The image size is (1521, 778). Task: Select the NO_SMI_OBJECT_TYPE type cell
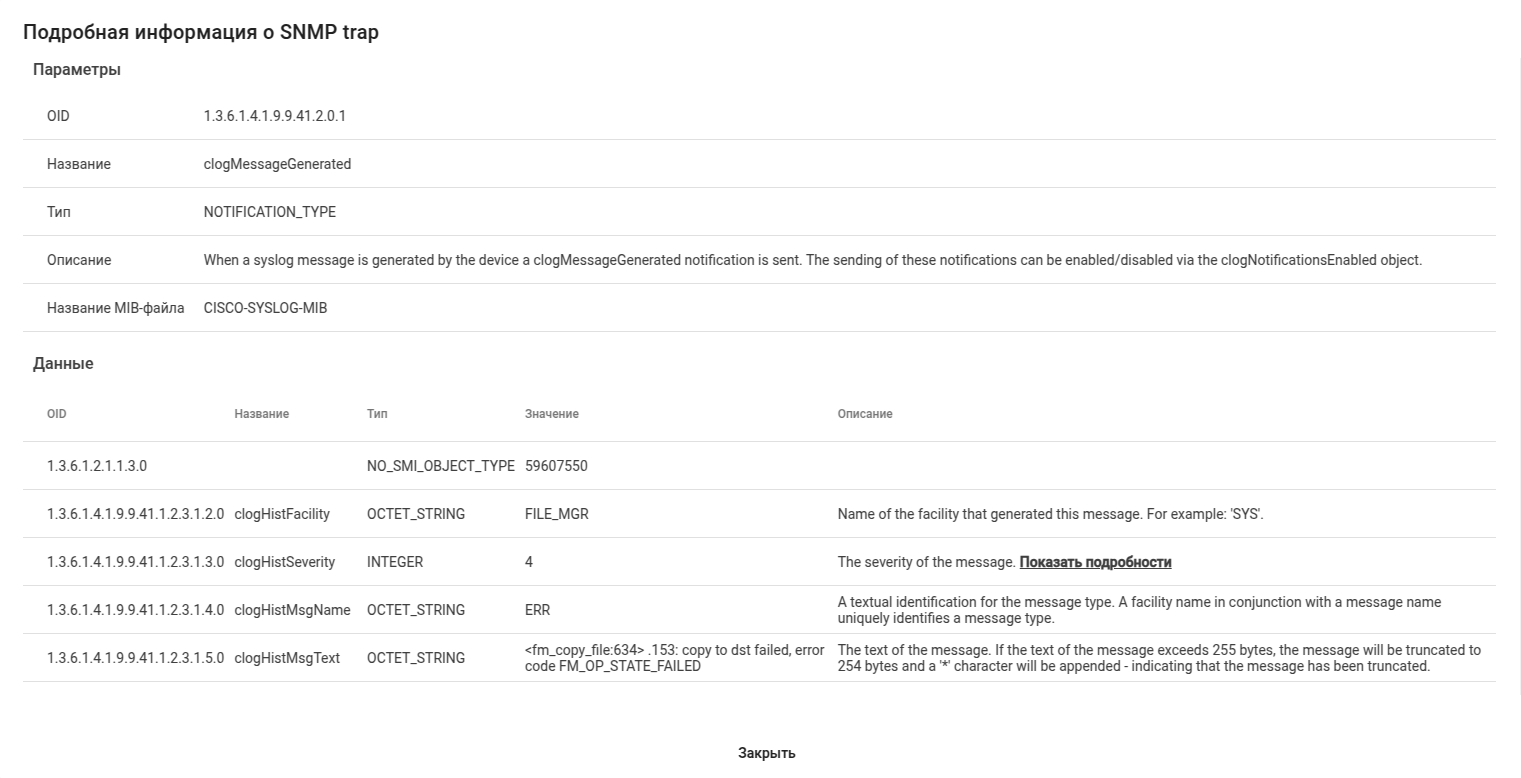click(440, 466)
